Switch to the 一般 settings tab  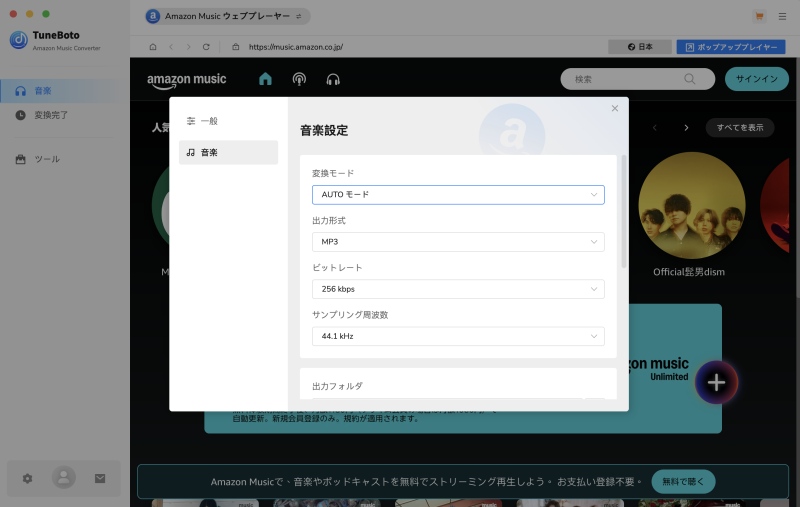point(228,121)
